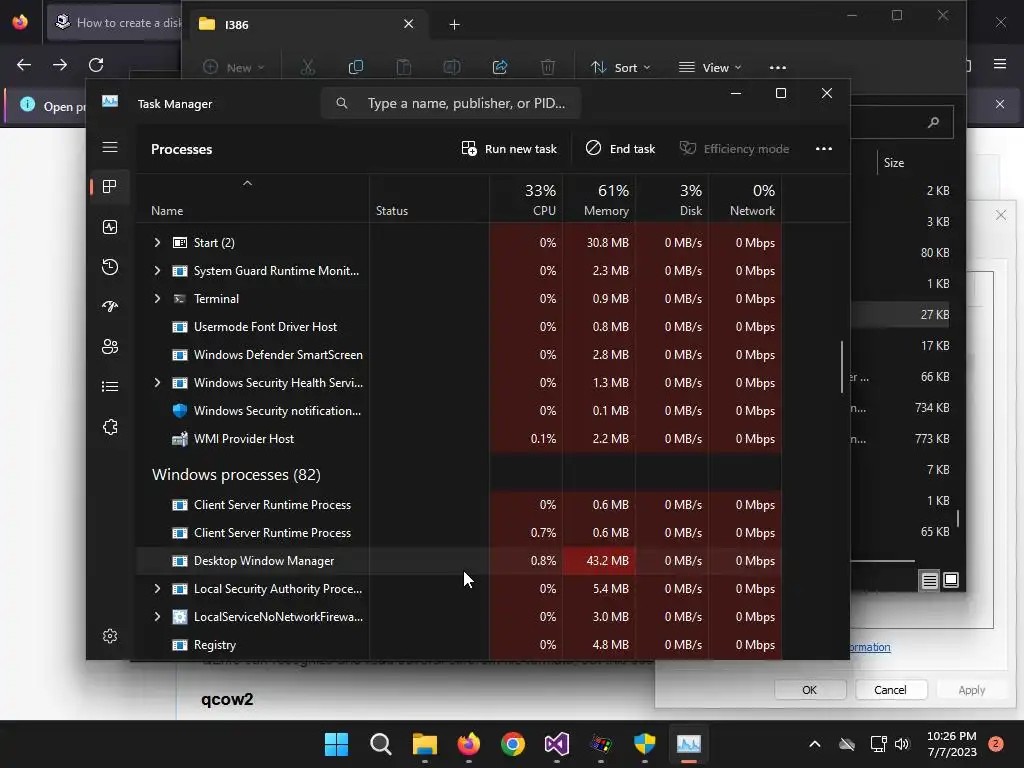The image size is (1024, 768).
Task: Click Firefox back arrow
Action: 24,65
